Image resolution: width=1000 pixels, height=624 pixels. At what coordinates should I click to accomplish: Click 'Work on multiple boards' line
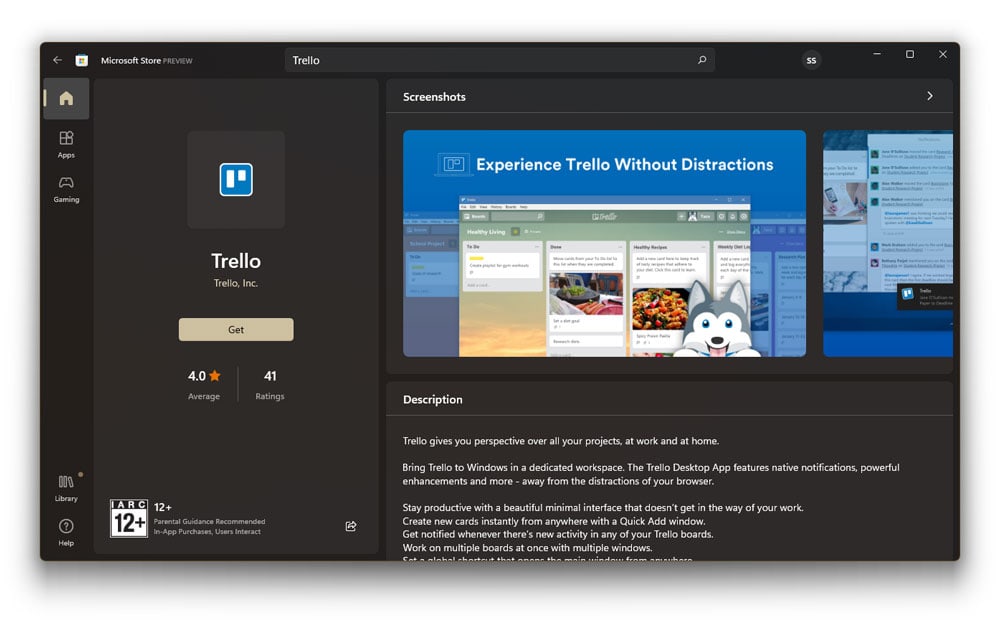pyautogui.click(x=527, y=548)
